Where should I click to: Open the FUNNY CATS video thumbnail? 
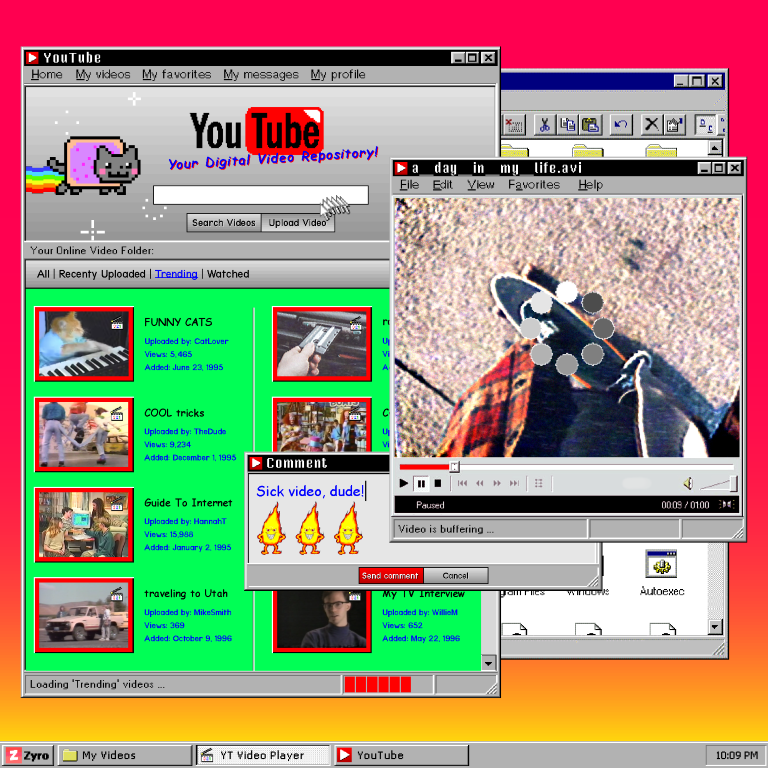pyautogui.click(x=84, y=344)
